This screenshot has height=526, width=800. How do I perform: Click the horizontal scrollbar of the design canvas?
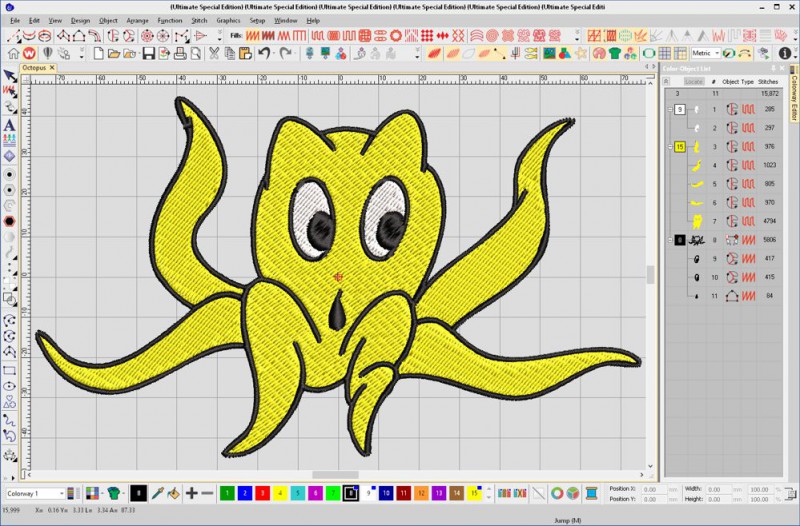[335, 475]
